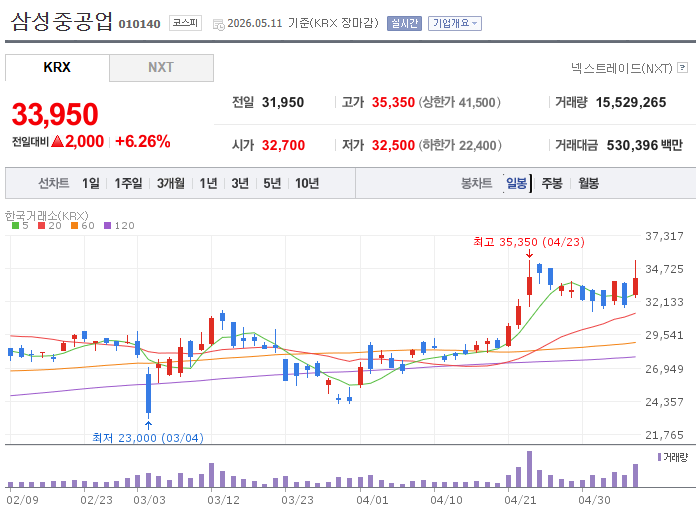Click the 최고 35,350 (04/23) chart marker

coord(529,242)
